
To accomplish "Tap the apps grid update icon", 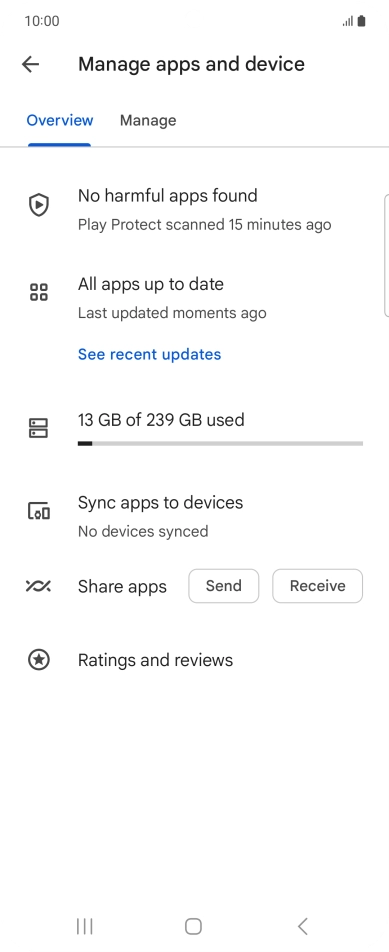I will (39, 292).
